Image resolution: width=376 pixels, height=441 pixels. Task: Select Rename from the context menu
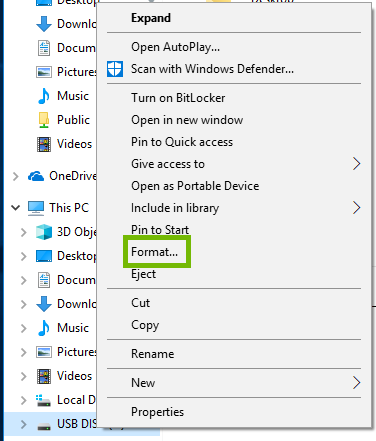234,354
